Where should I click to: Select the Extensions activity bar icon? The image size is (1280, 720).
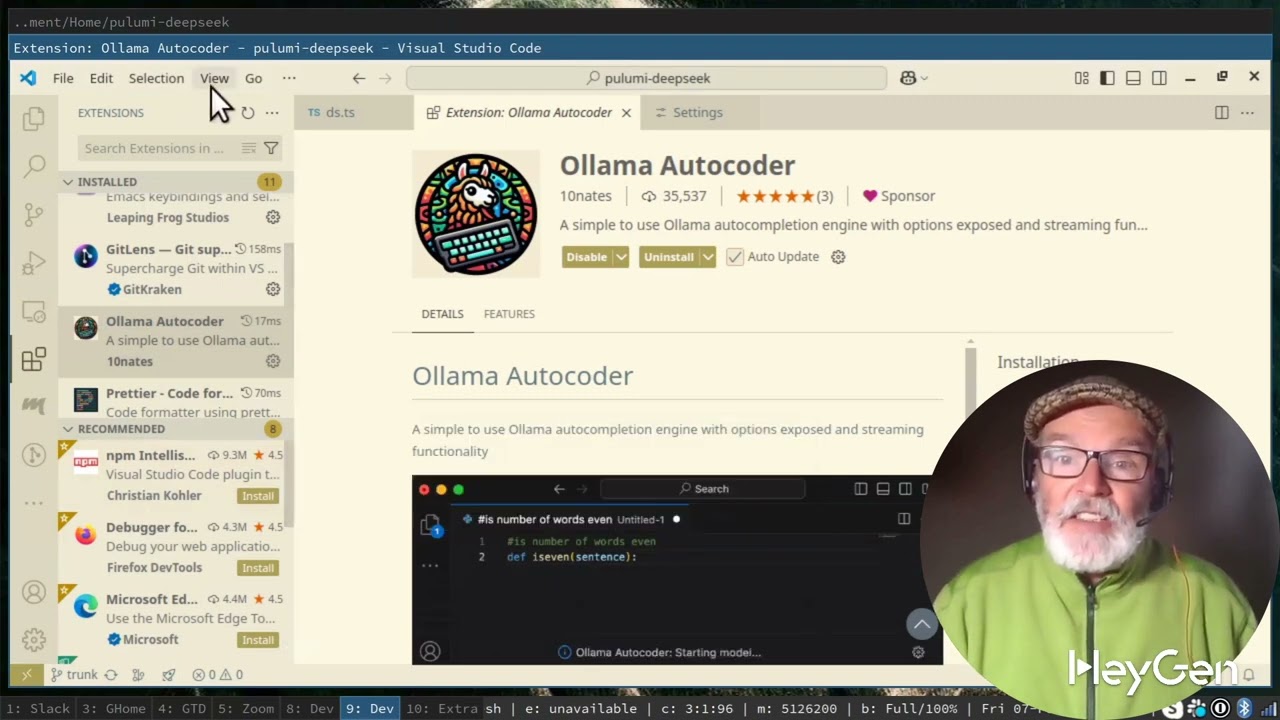pos(34,359)
